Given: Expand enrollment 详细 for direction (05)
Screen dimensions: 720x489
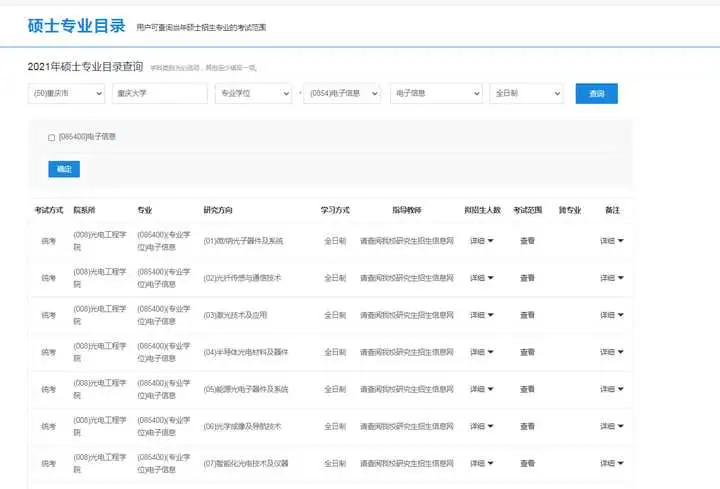Looking at the screenshot, I should (481, 389).
